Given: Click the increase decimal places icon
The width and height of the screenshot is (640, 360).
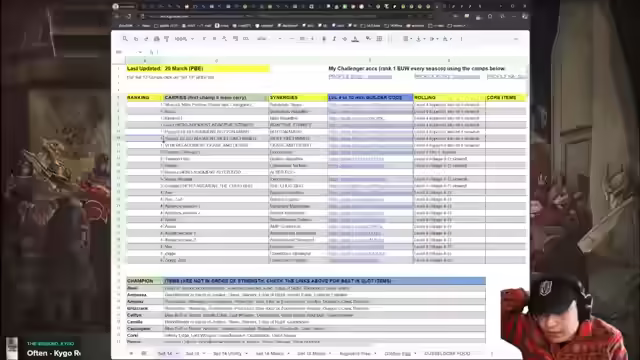Looking at the screenshot, I should [x=236, y=39].
